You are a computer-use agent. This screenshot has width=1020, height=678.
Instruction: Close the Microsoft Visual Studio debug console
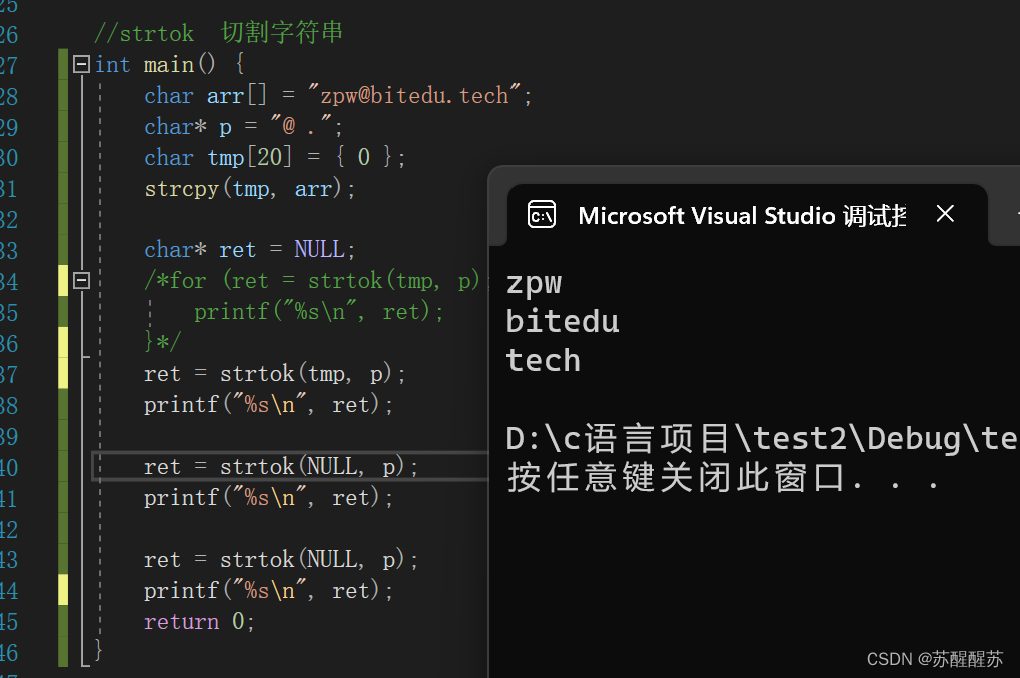[x=945, y=213]
